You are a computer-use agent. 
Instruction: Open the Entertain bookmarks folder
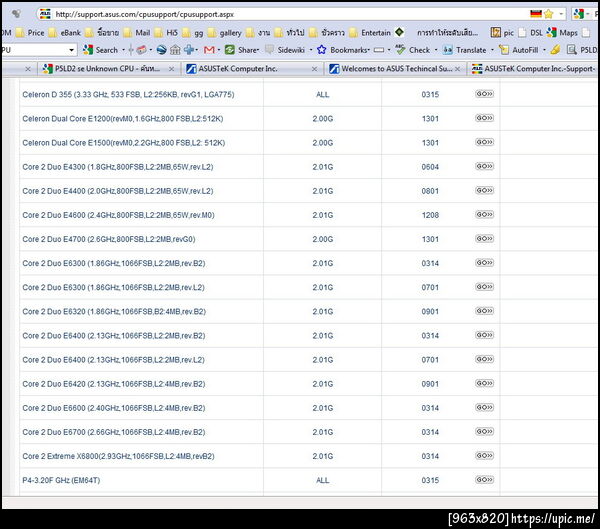tap(370, 33)
